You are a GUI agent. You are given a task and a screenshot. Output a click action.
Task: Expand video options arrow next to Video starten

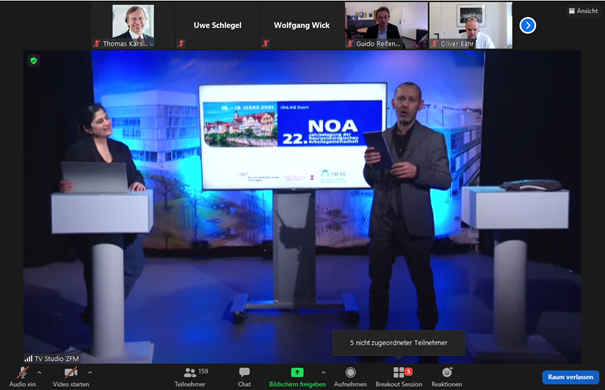[x=90, y=373]
